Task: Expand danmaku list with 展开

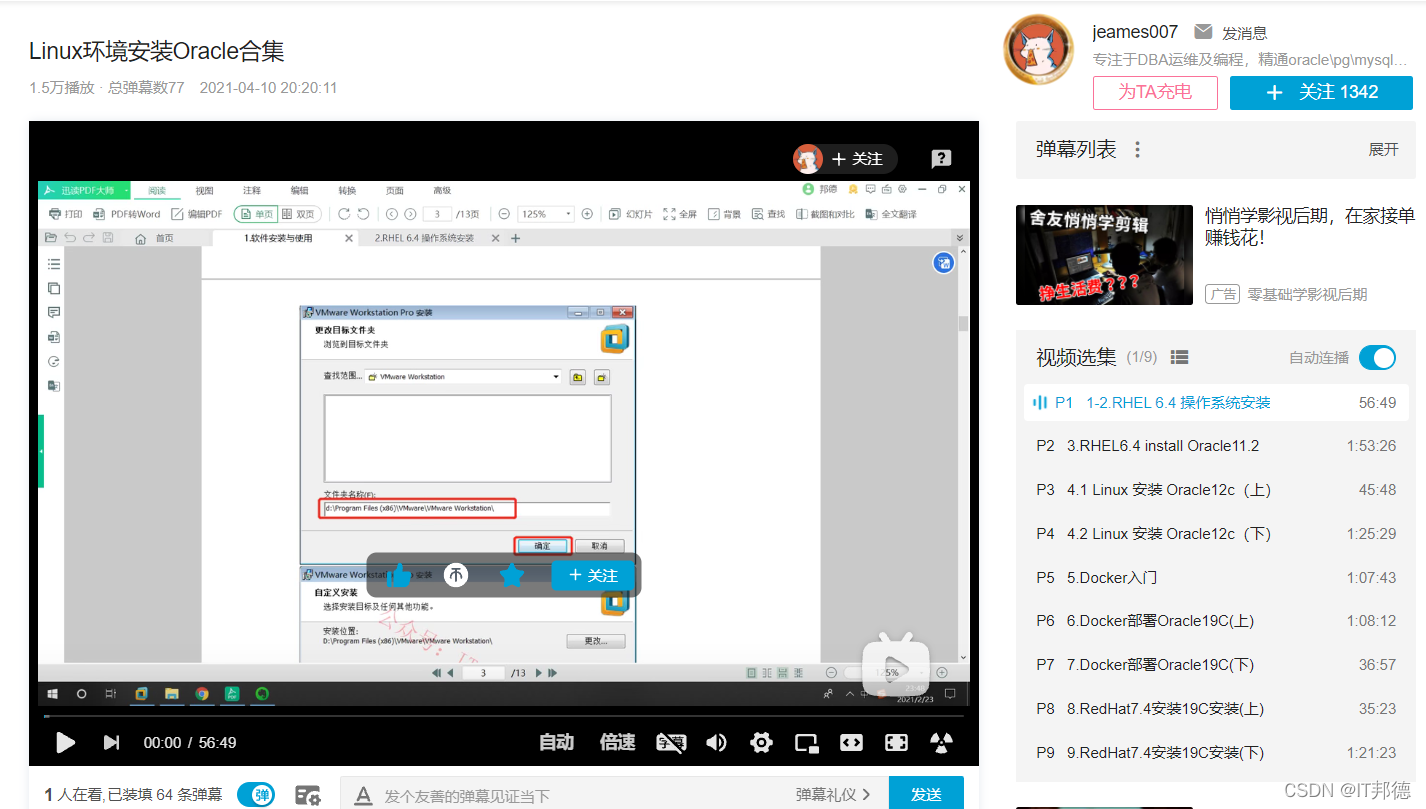Action: (1383, 150)
